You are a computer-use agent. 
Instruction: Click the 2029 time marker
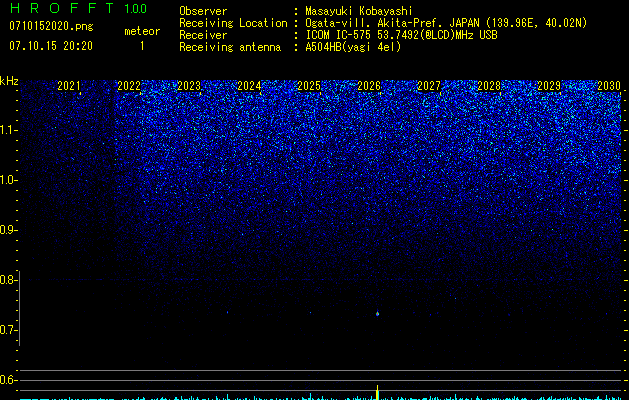(x=549, y=86)
